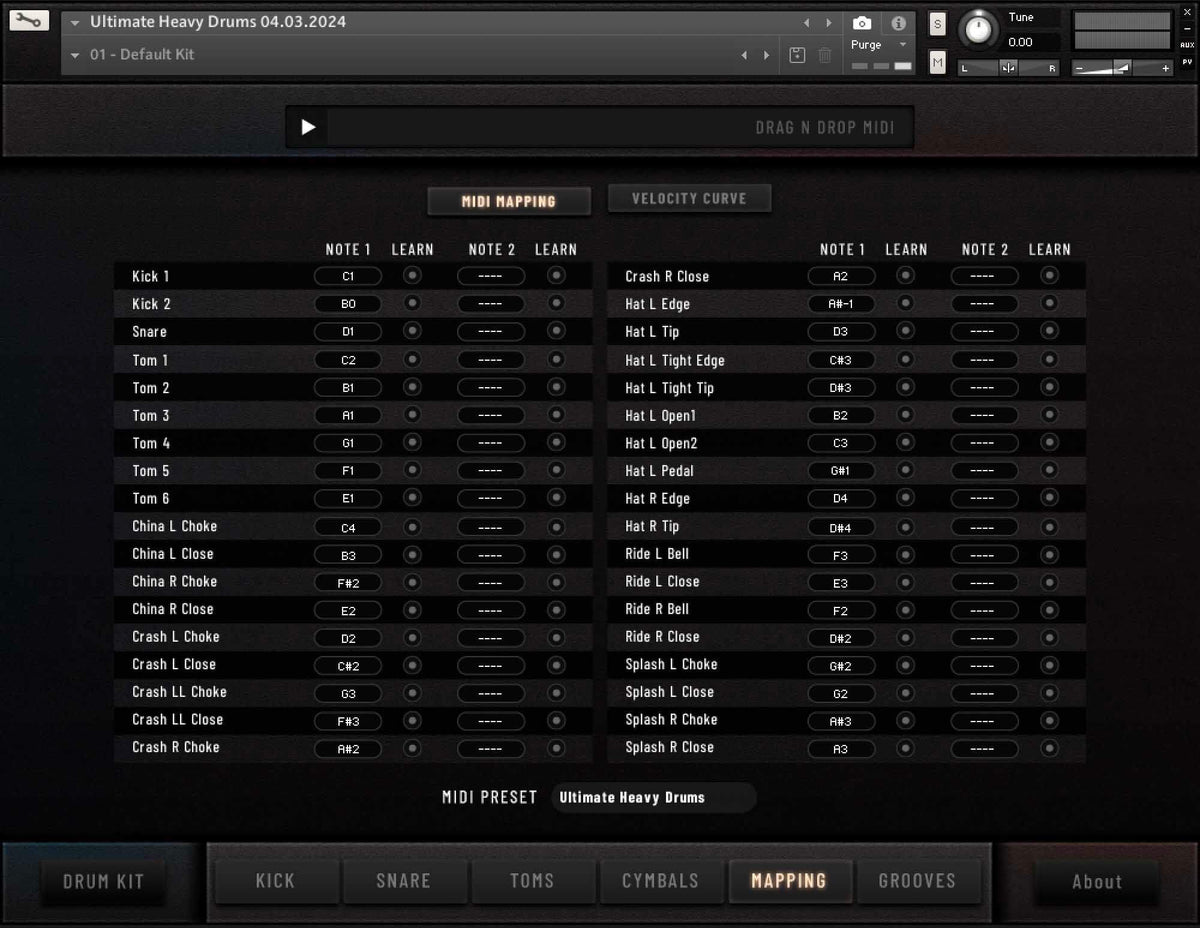Open Kick 2 Note 1 value B0
This screenshot has height=928, width=1200.
(x=348, y=304)
